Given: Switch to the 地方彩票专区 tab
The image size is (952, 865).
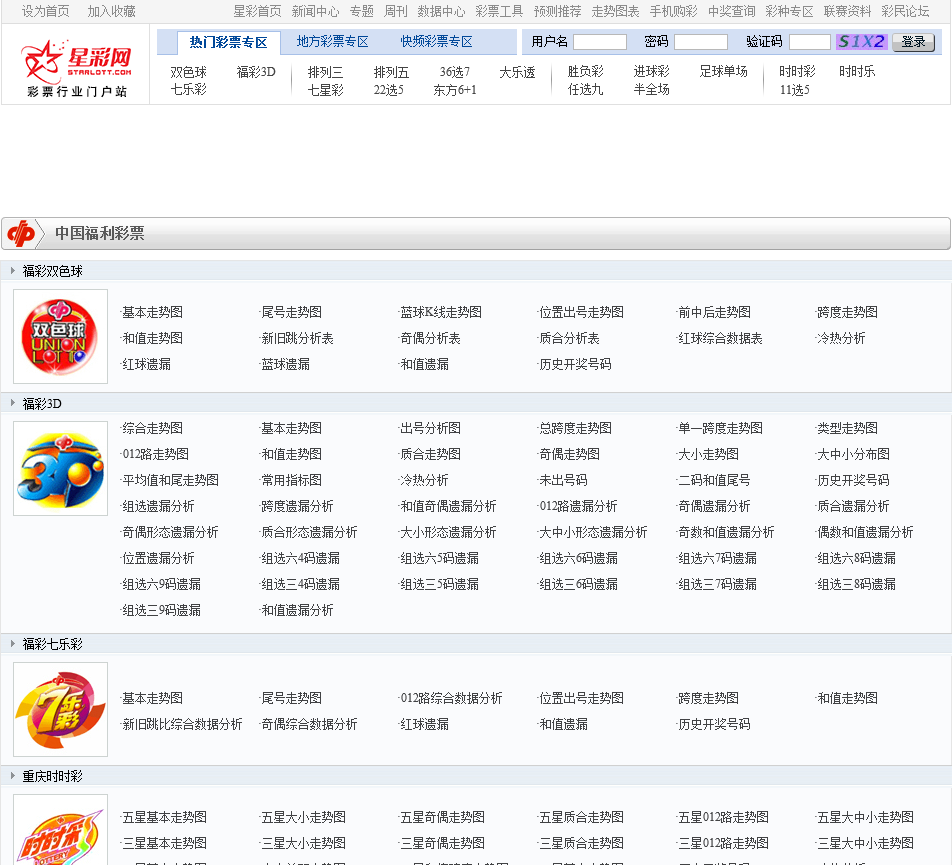Looking at the screenshot, I should coord(332,41).
